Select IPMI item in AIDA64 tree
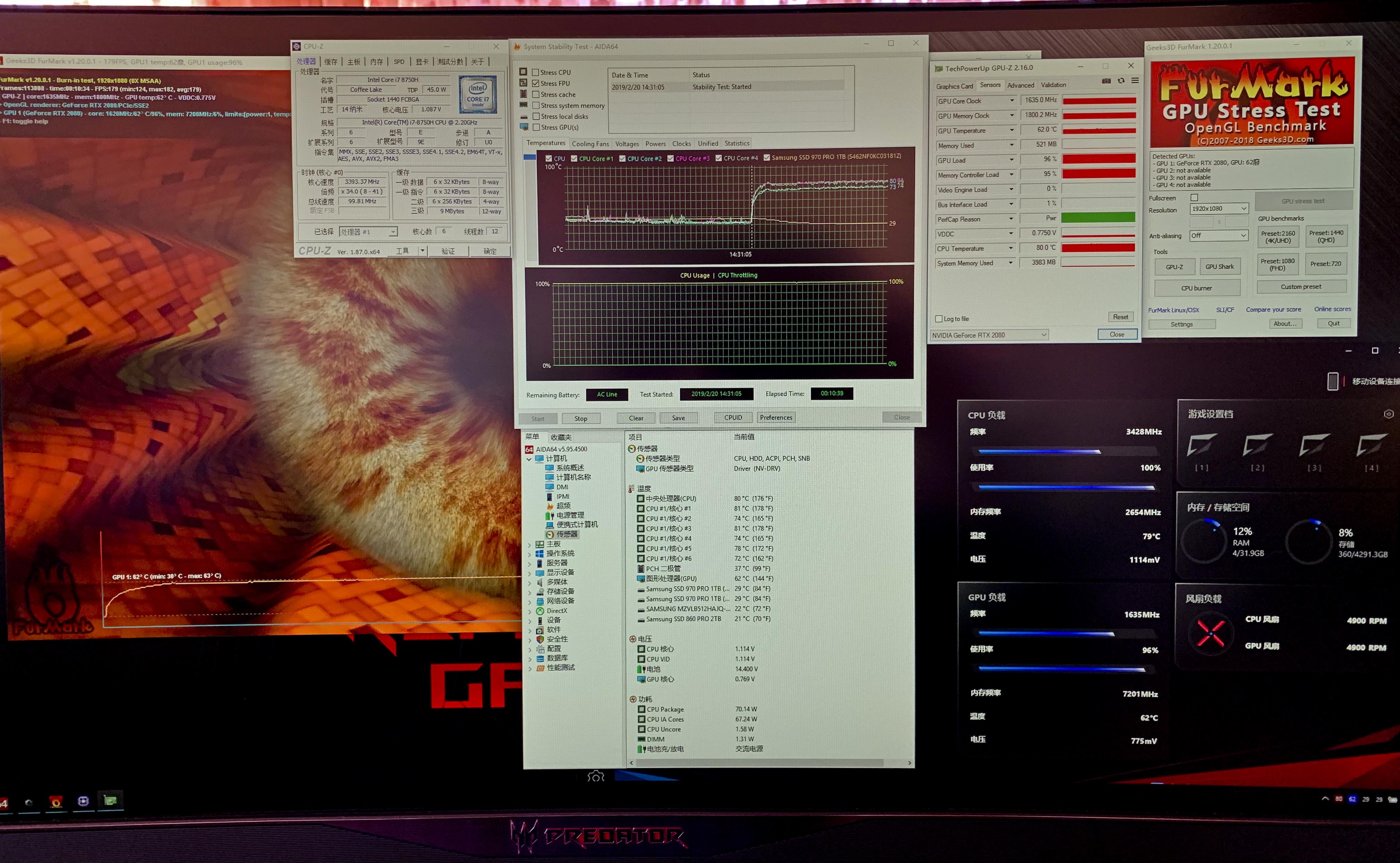 coord(558,496)
